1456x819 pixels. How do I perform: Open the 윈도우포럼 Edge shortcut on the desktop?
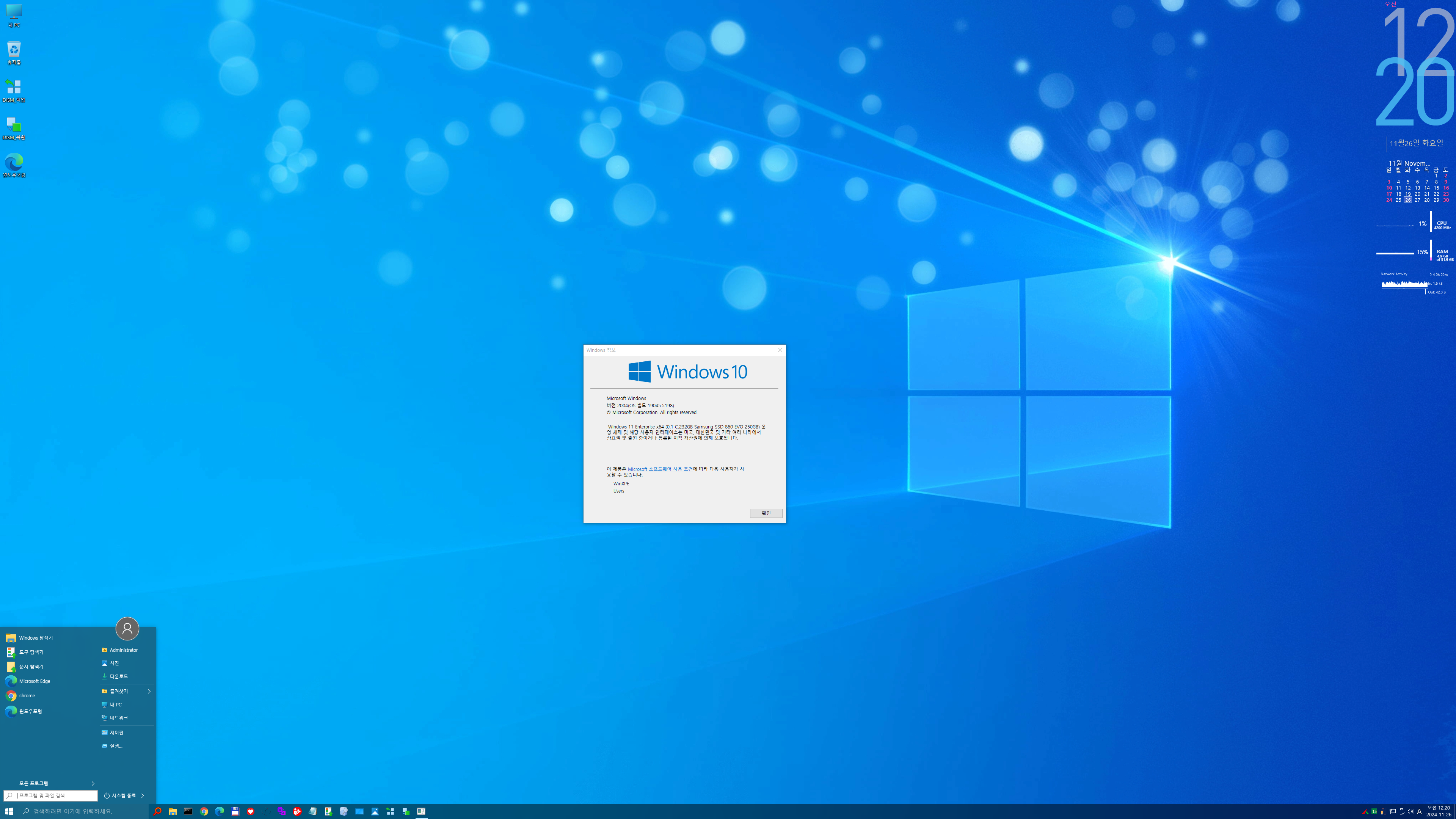point(14,166)
